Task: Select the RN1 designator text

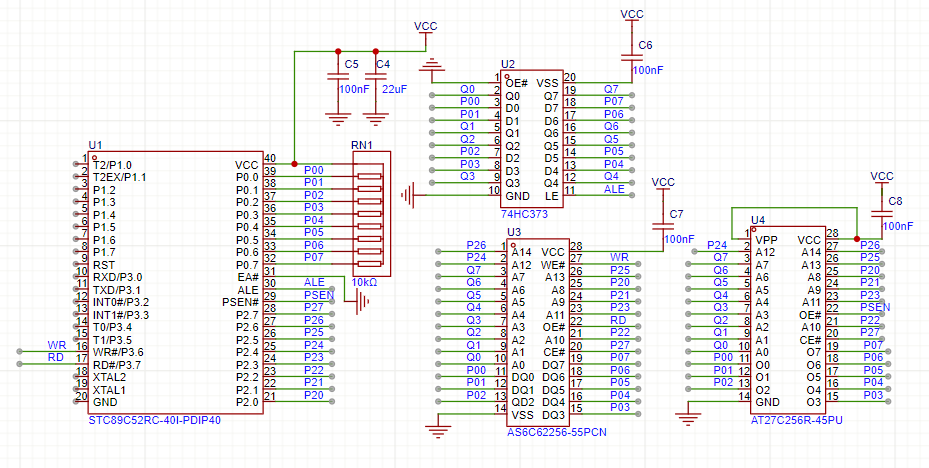Action: click(x=364, y=145)
